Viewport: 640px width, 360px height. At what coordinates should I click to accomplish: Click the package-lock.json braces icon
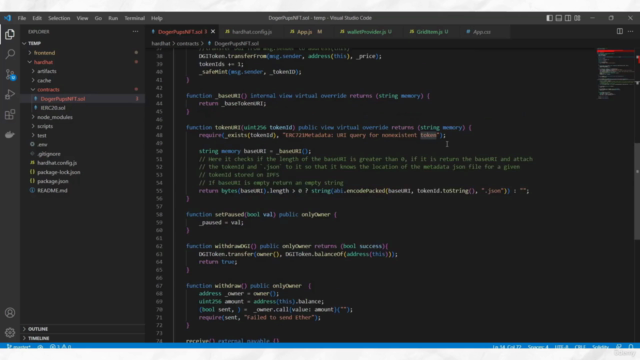(32, 172)
